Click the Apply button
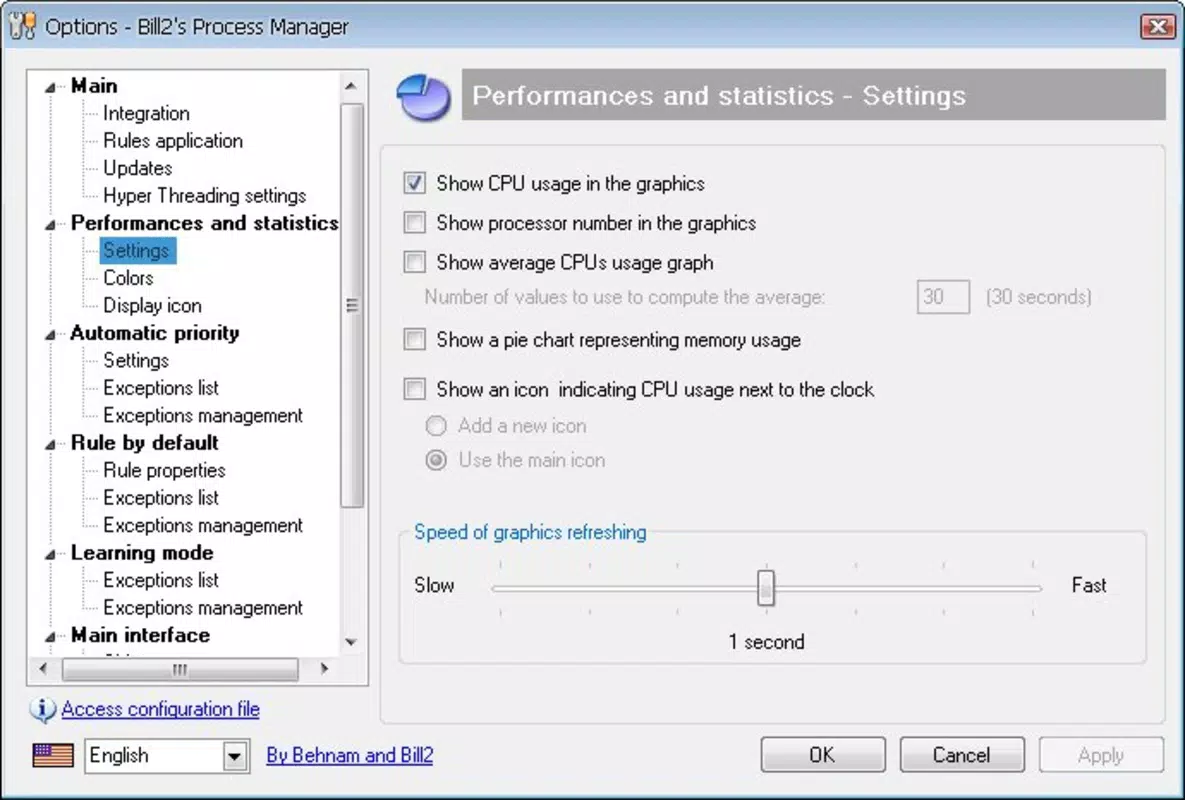 (x=1101, y=755)
